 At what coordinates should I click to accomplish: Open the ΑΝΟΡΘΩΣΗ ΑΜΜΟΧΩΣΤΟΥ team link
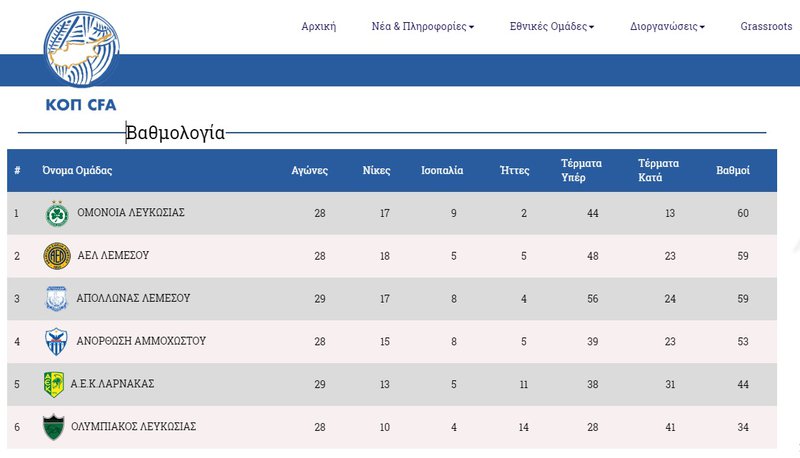[x=141, y=341]
